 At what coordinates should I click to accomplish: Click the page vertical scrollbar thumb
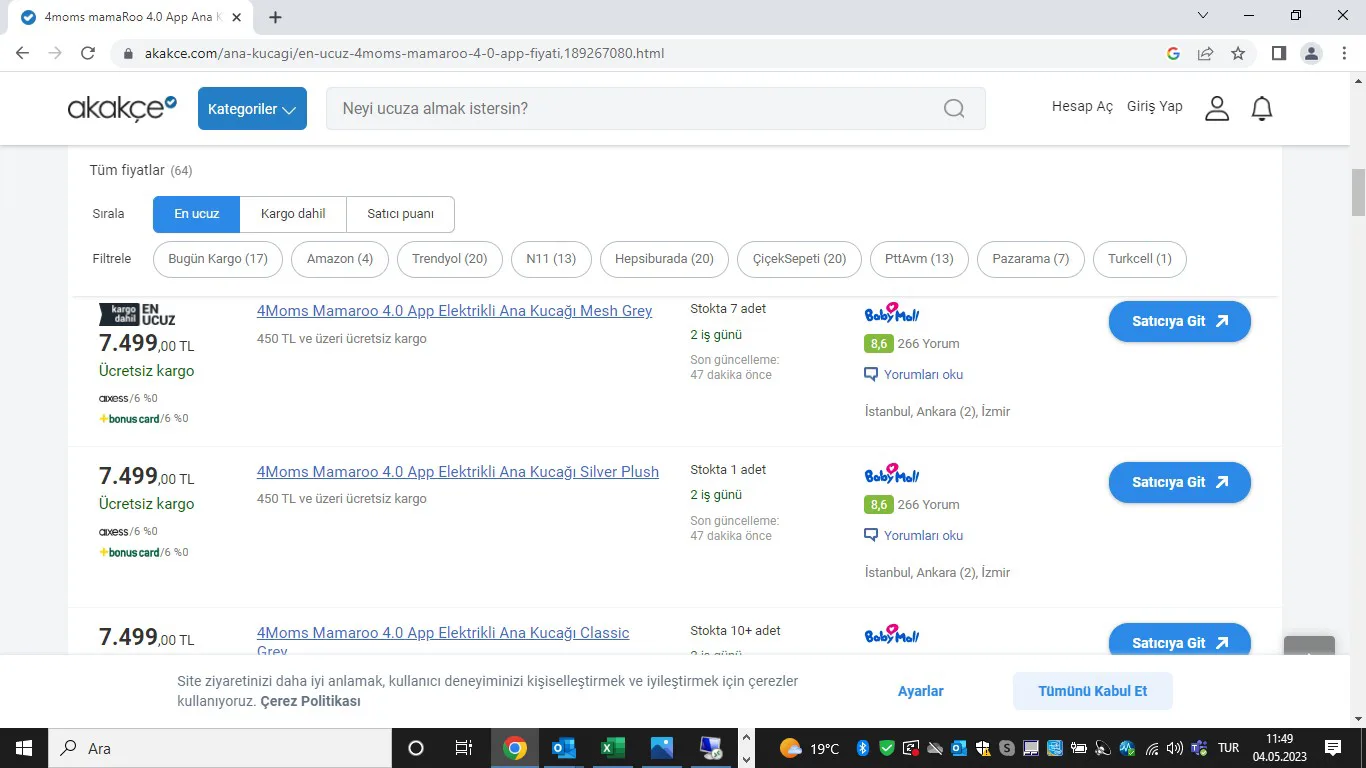pos(1358,193)
